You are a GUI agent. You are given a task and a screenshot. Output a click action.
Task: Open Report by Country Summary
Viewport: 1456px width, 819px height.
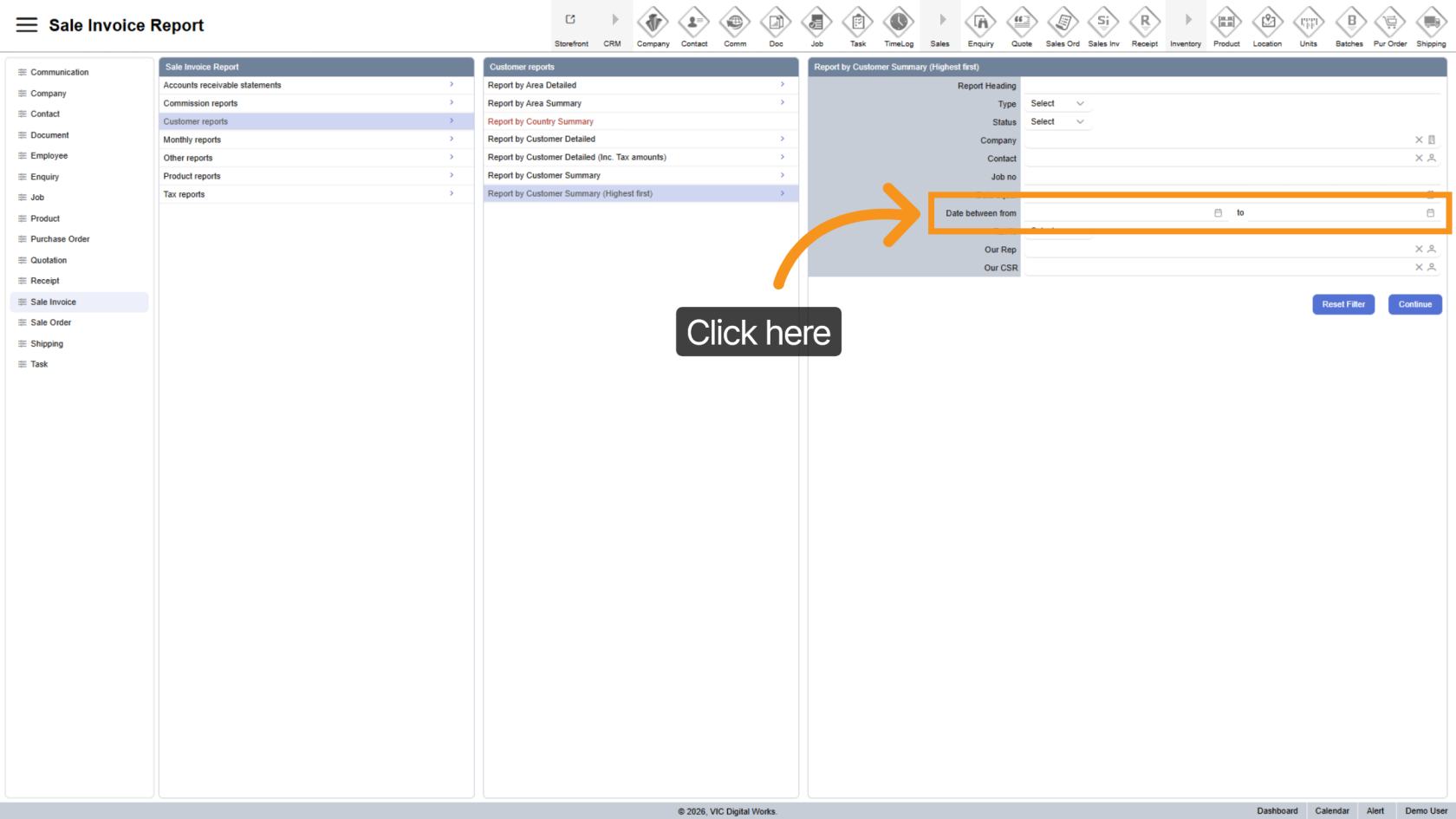pos(541,121)
